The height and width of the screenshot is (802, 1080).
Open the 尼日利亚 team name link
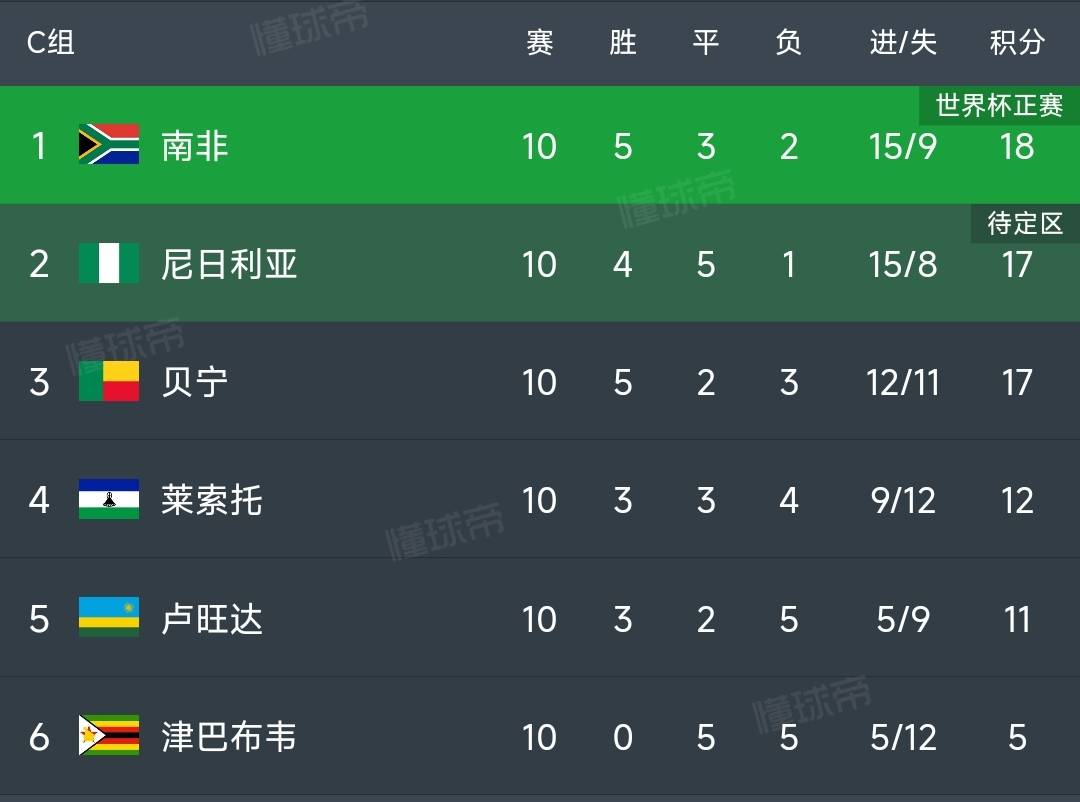229,264
